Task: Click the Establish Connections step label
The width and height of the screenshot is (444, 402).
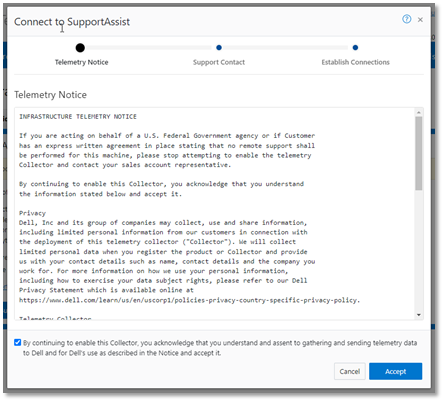Action: pyautogui.click(x=355, y=62)
